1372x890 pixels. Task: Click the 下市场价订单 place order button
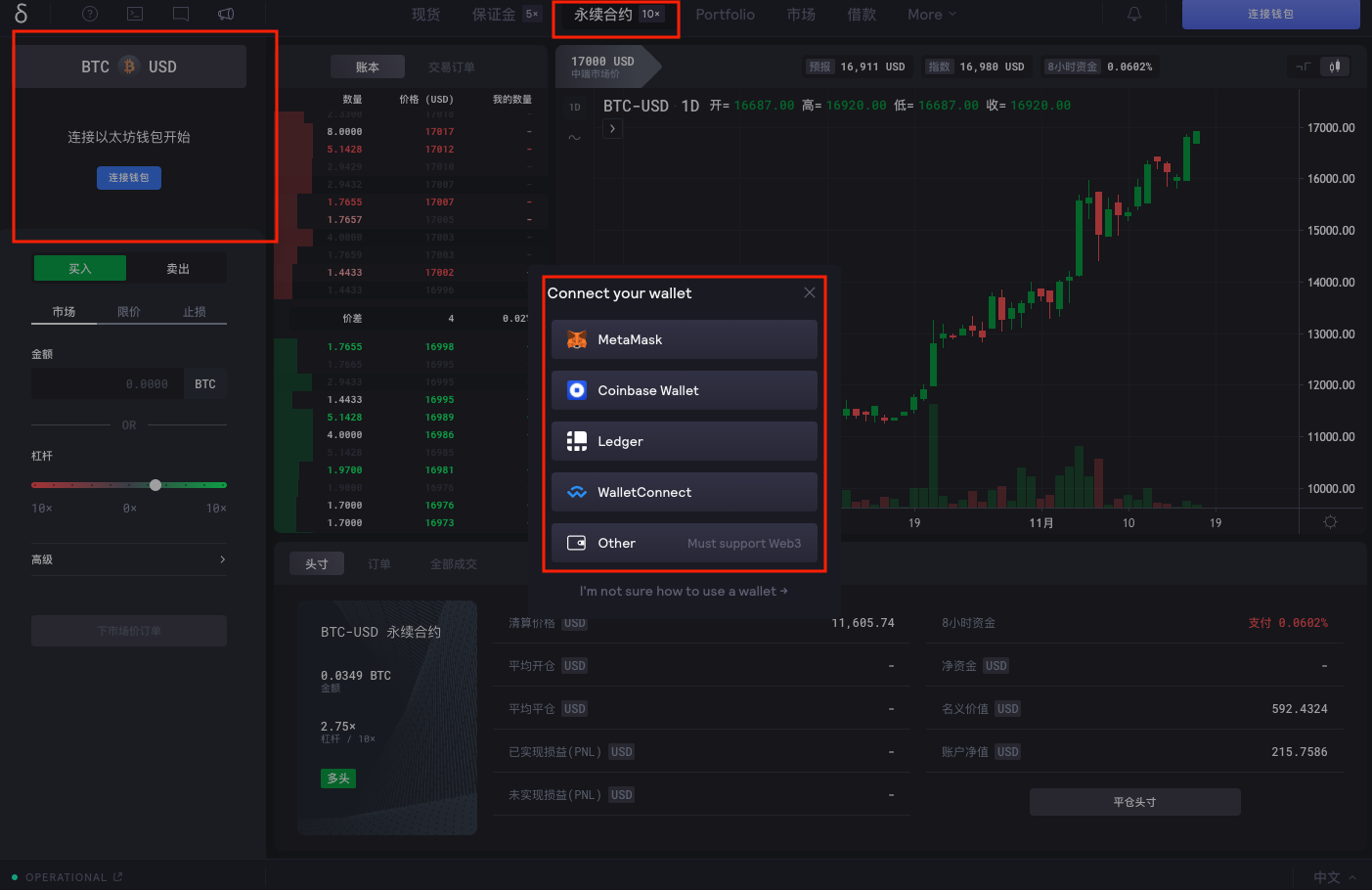click(129, 631)
